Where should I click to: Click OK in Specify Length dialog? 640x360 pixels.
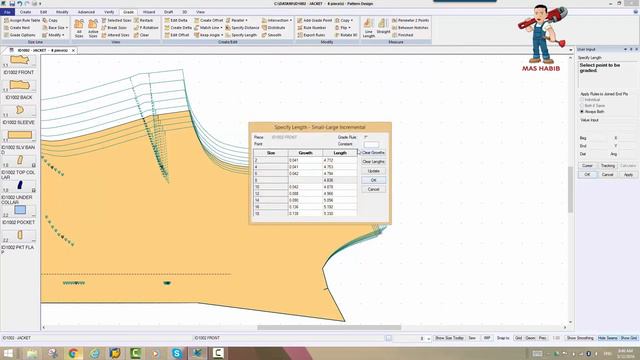click(x=373, y=180)
